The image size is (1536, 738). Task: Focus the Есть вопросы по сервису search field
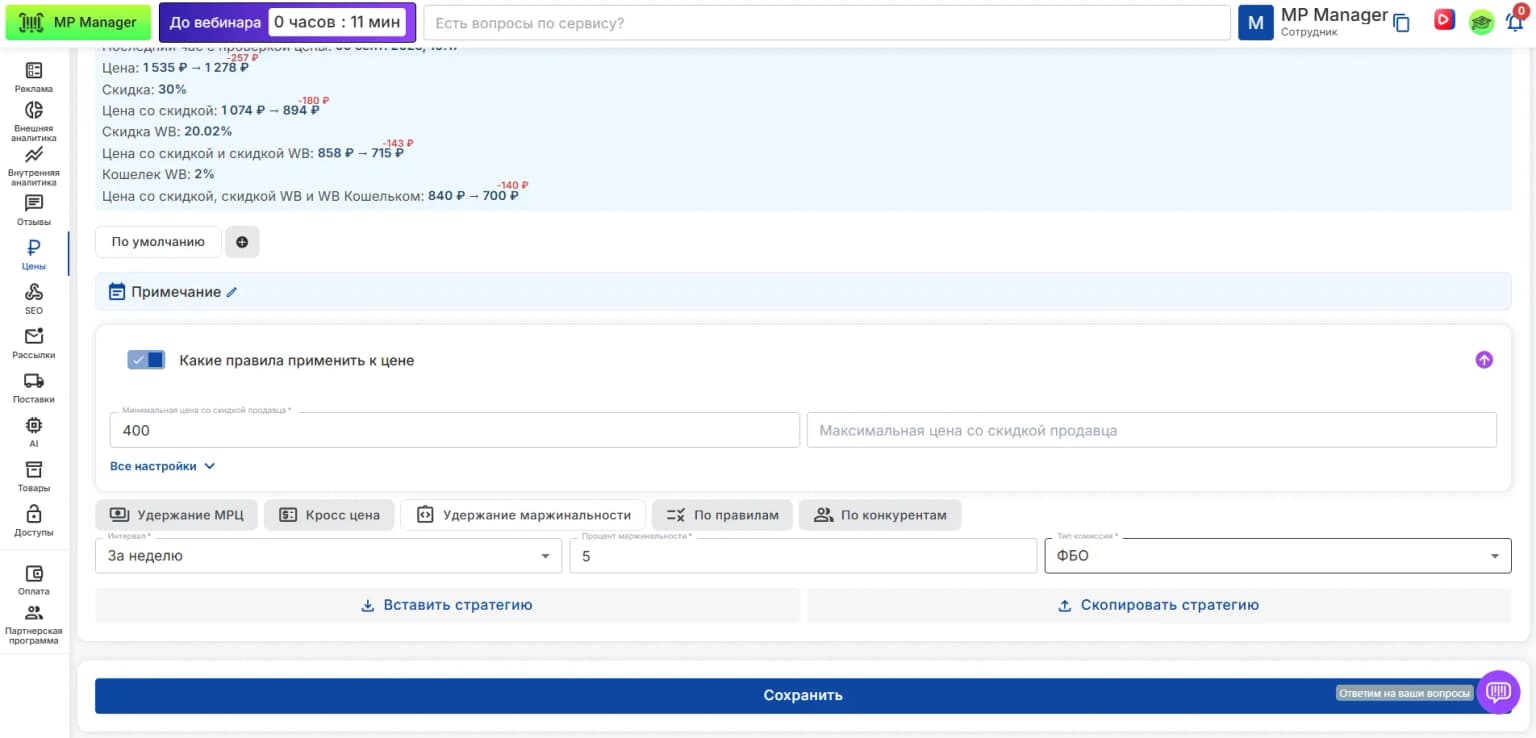pos(827,23)
